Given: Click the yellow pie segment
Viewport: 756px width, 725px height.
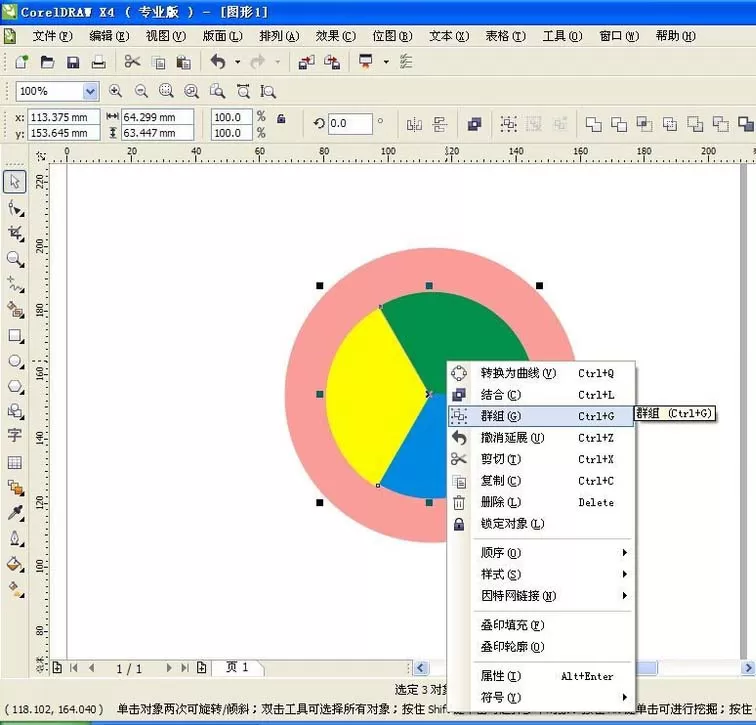Looking at the screenshot, I should [x=374, y=395].
